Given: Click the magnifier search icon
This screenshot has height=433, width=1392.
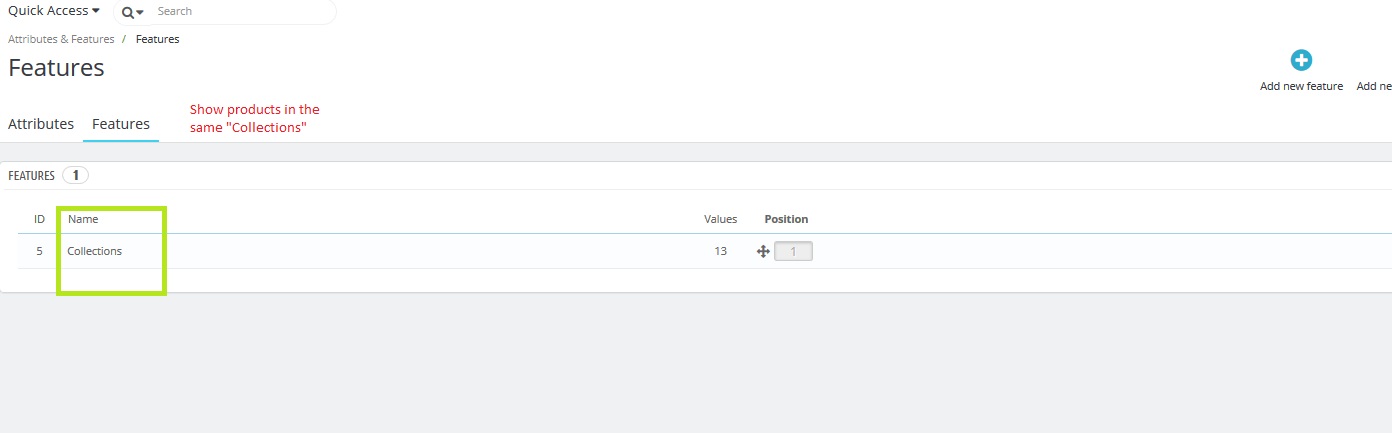Looking at the screenshot, I should pos(129,12).
